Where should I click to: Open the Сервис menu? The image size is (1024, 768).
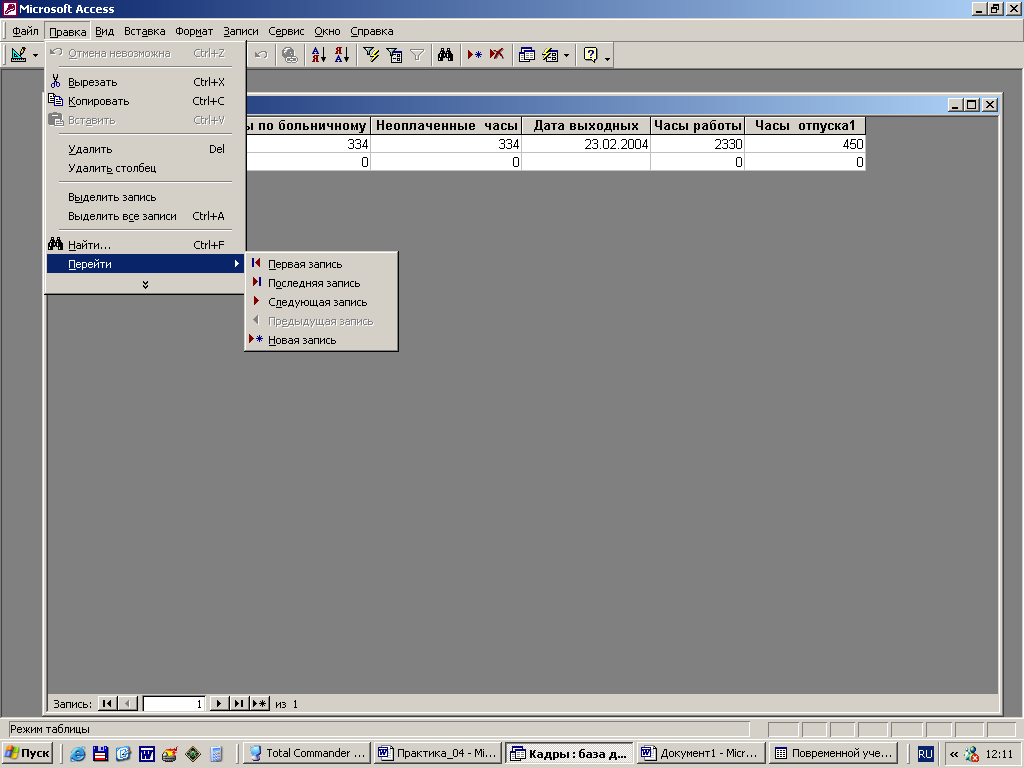[286, 31]
